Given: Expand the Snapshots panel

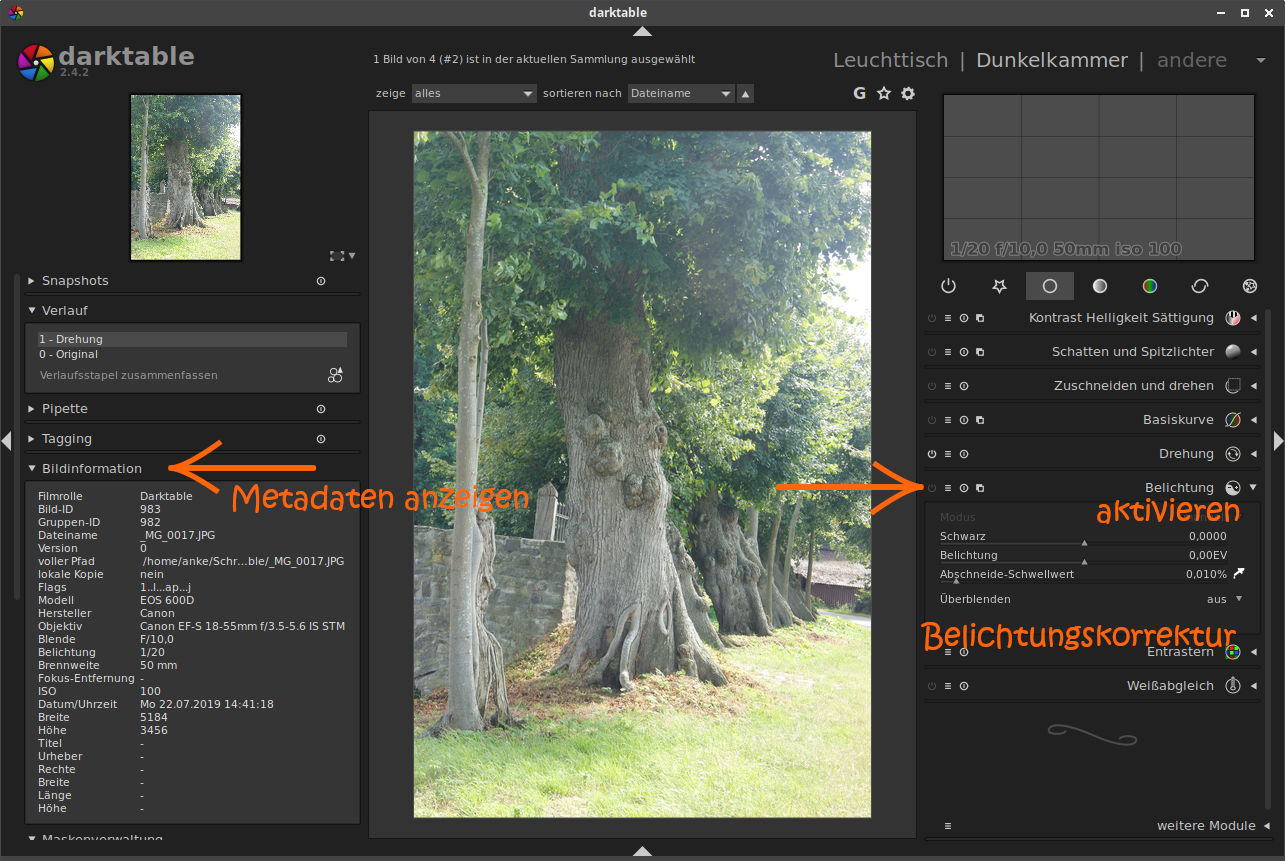Looking at the screenshot, I should point(75,281).
